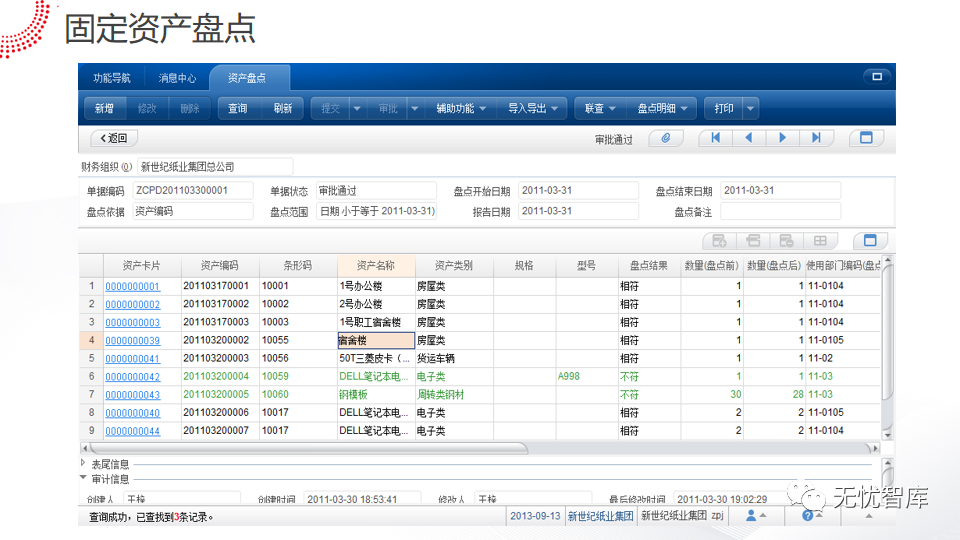Select the 宿舍楼 asset name cell
This screenshot has height=540, width=960.
coord(376,340)
